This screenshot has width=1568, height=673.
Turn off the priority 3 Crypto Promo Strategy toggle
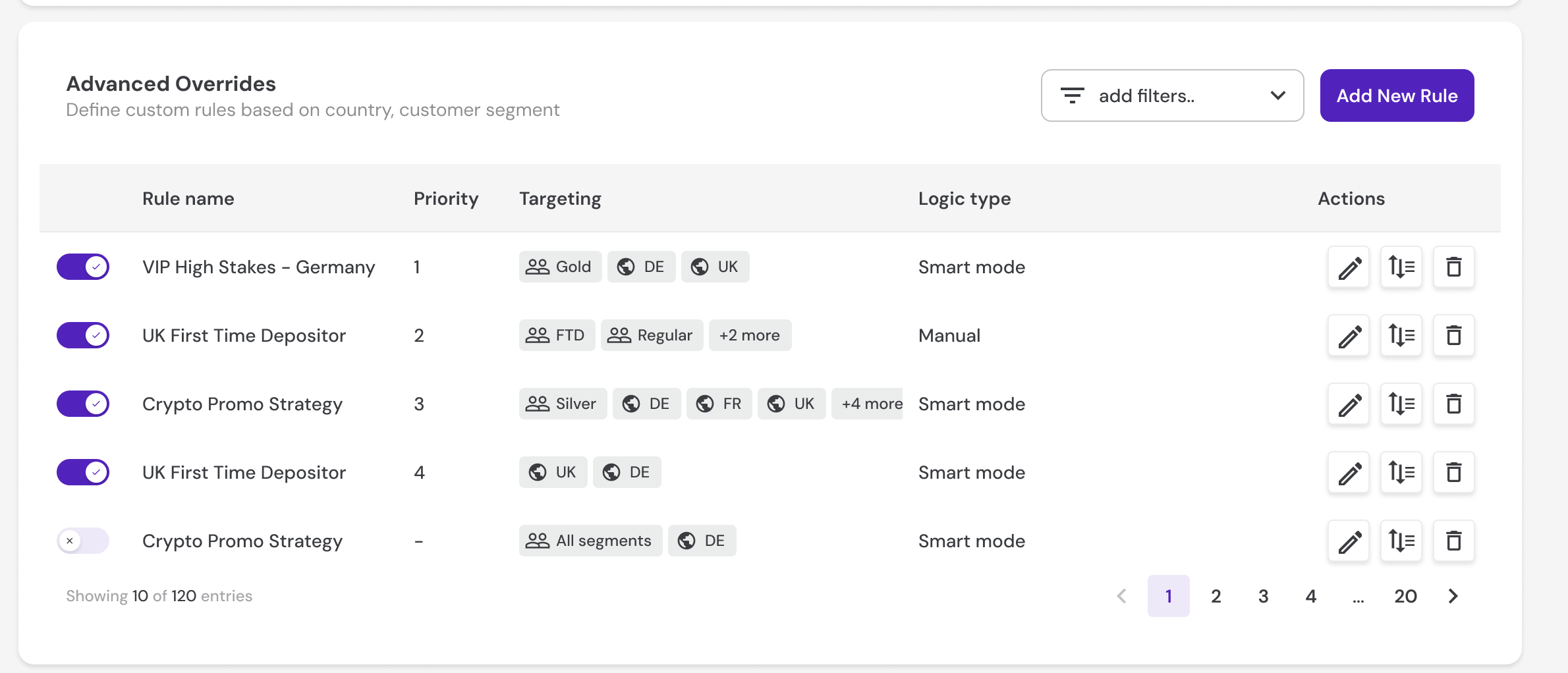pos(83,404)
